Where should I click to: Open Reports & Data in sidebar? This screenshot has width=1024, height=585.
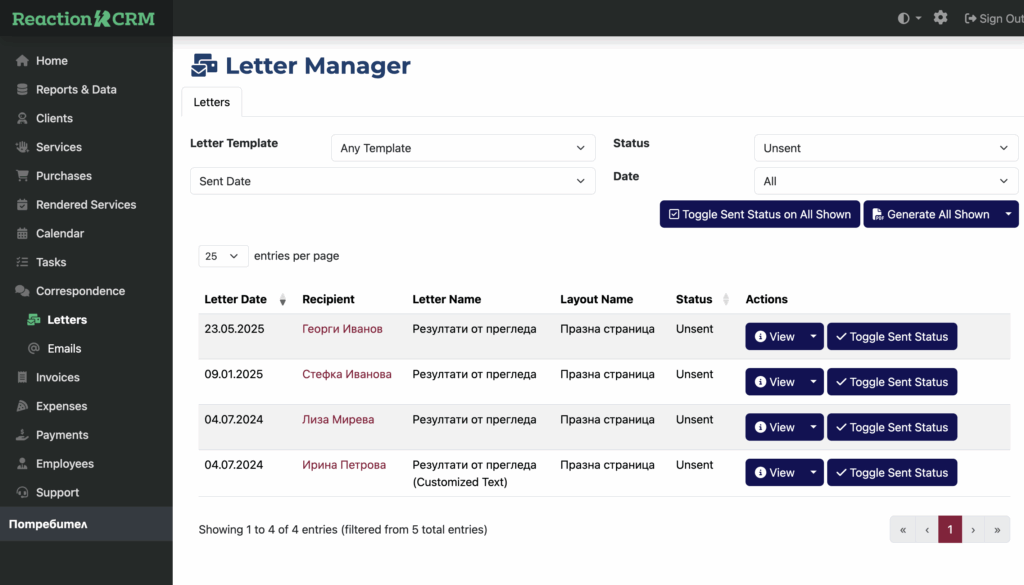point(76,90)
